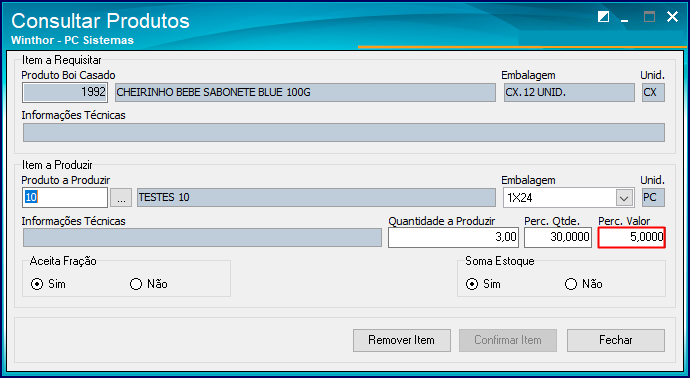Focus the Produto a Produzir code field

click(x=65, y=198)
